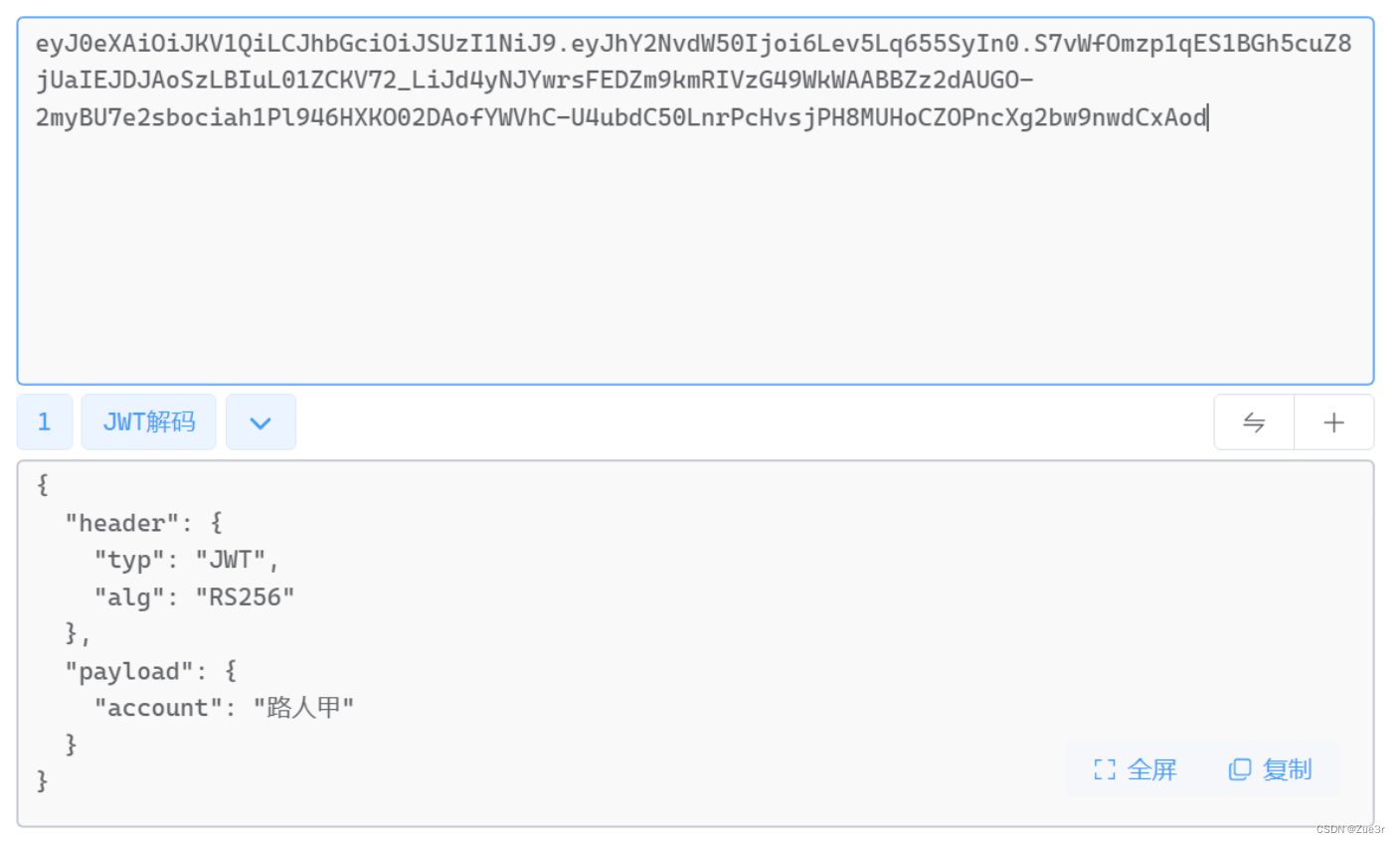Click the "typ": "JWT" output line

(186, 560)
